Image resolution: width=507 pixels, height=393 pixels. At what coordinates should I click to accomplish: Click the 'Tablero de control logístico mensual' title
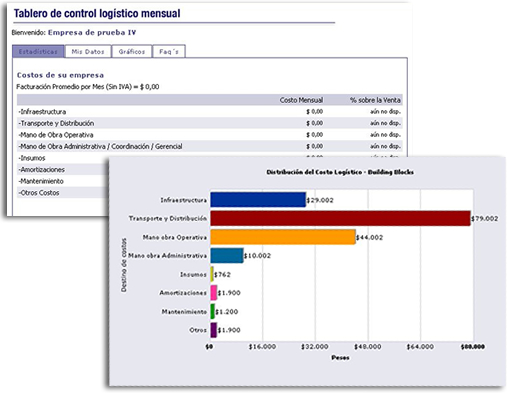[x=97, y=13]
